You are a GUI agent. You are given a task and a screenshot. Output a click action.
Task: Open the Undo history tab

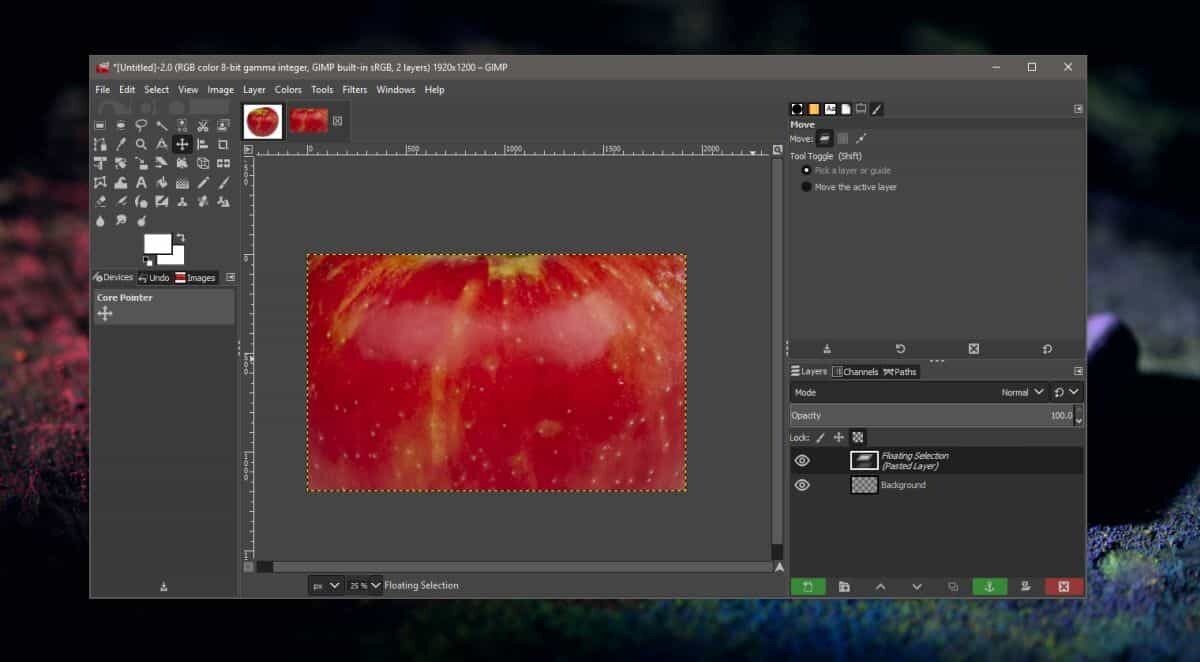pyautogui.click(x=154, y=278)
